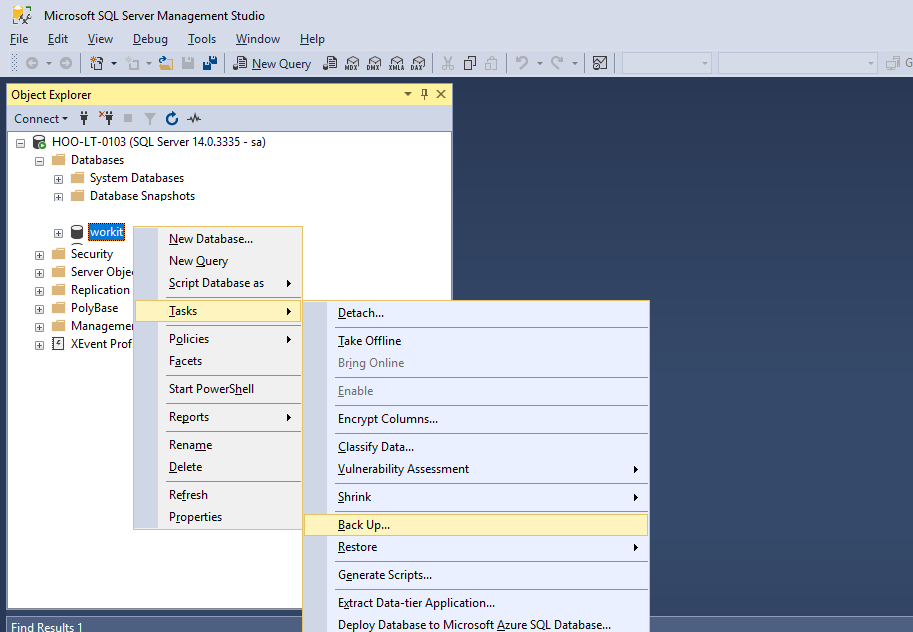Open Vulnerability Assessment submenu

click(x=476, y=469)
